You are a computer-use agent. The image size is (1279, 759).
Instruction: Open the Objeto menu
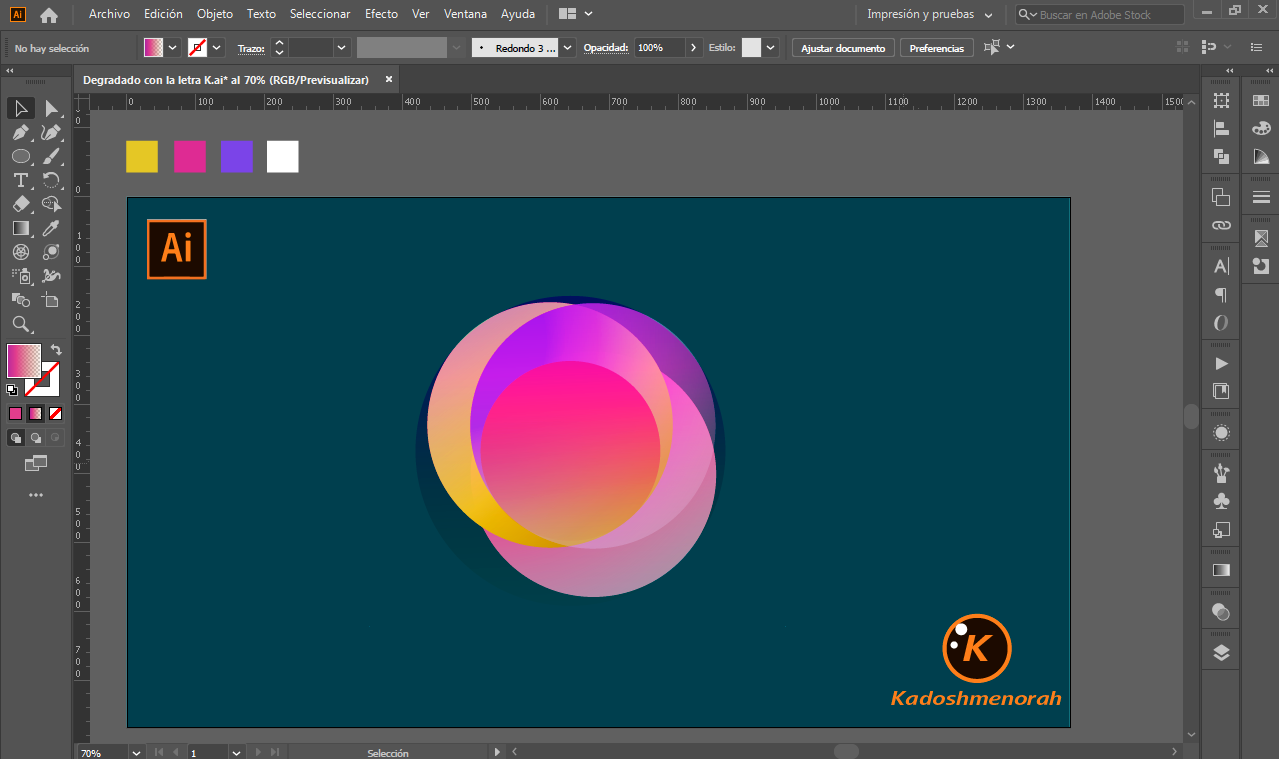pyautogui.click(x=215, y=14)
